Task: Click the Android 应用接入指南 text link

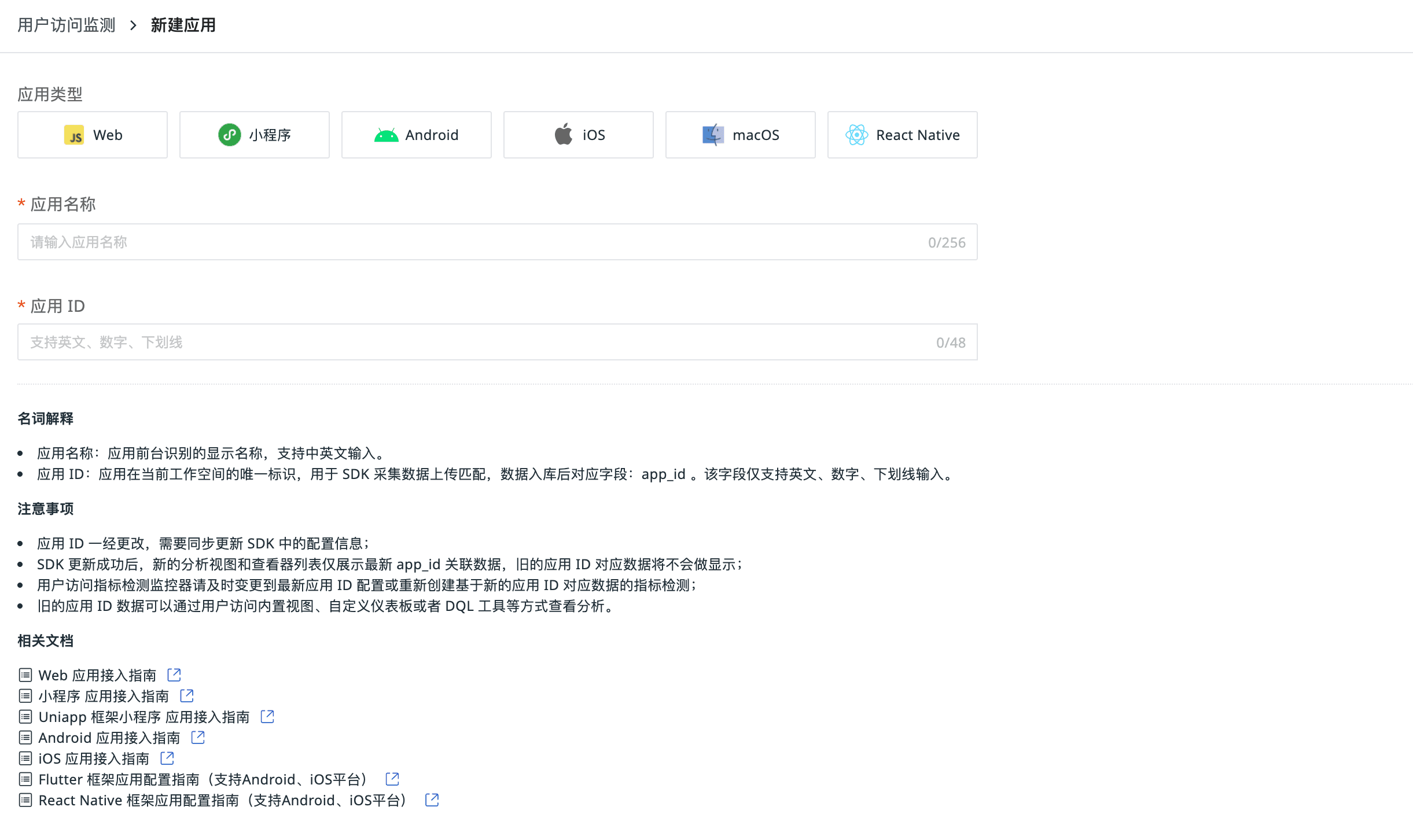Action: point(109,738)
